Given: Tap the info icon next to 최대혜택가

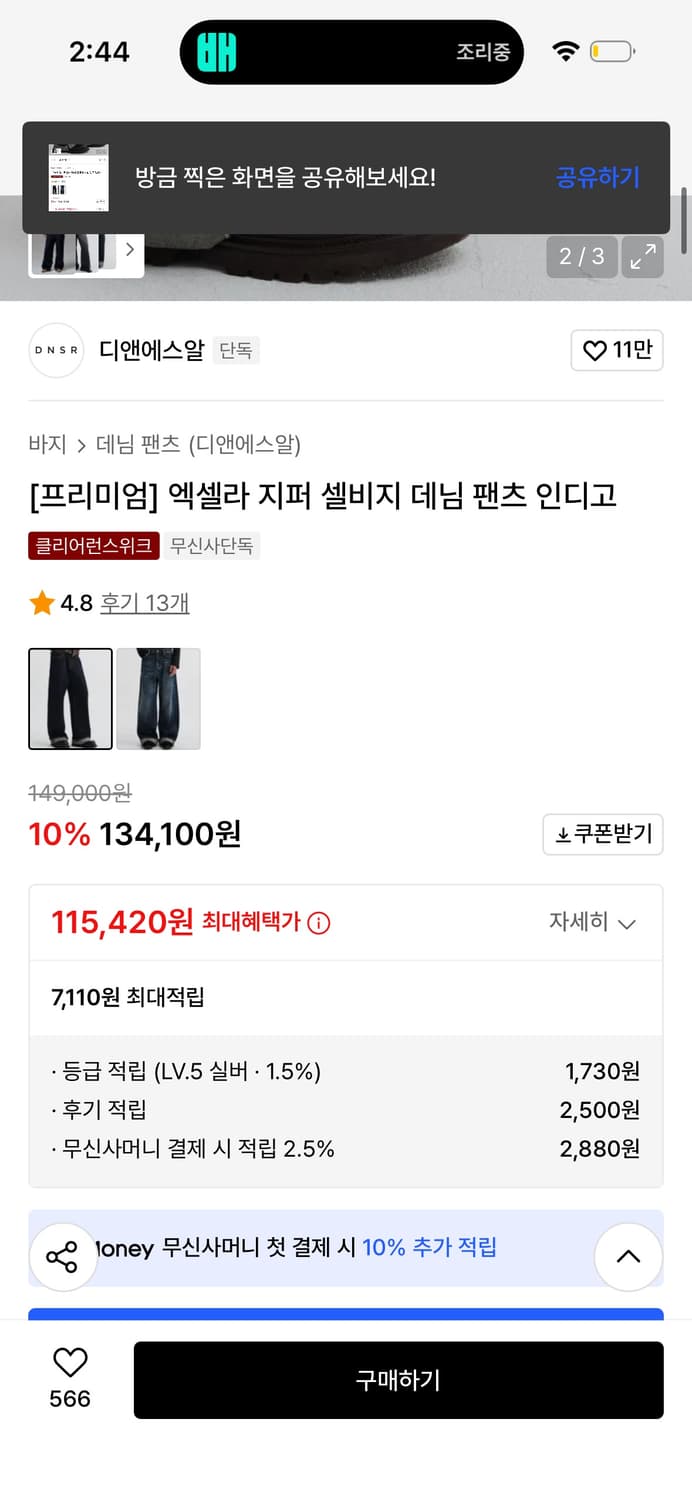Looking at the screenshot, I should coord(318,923).
